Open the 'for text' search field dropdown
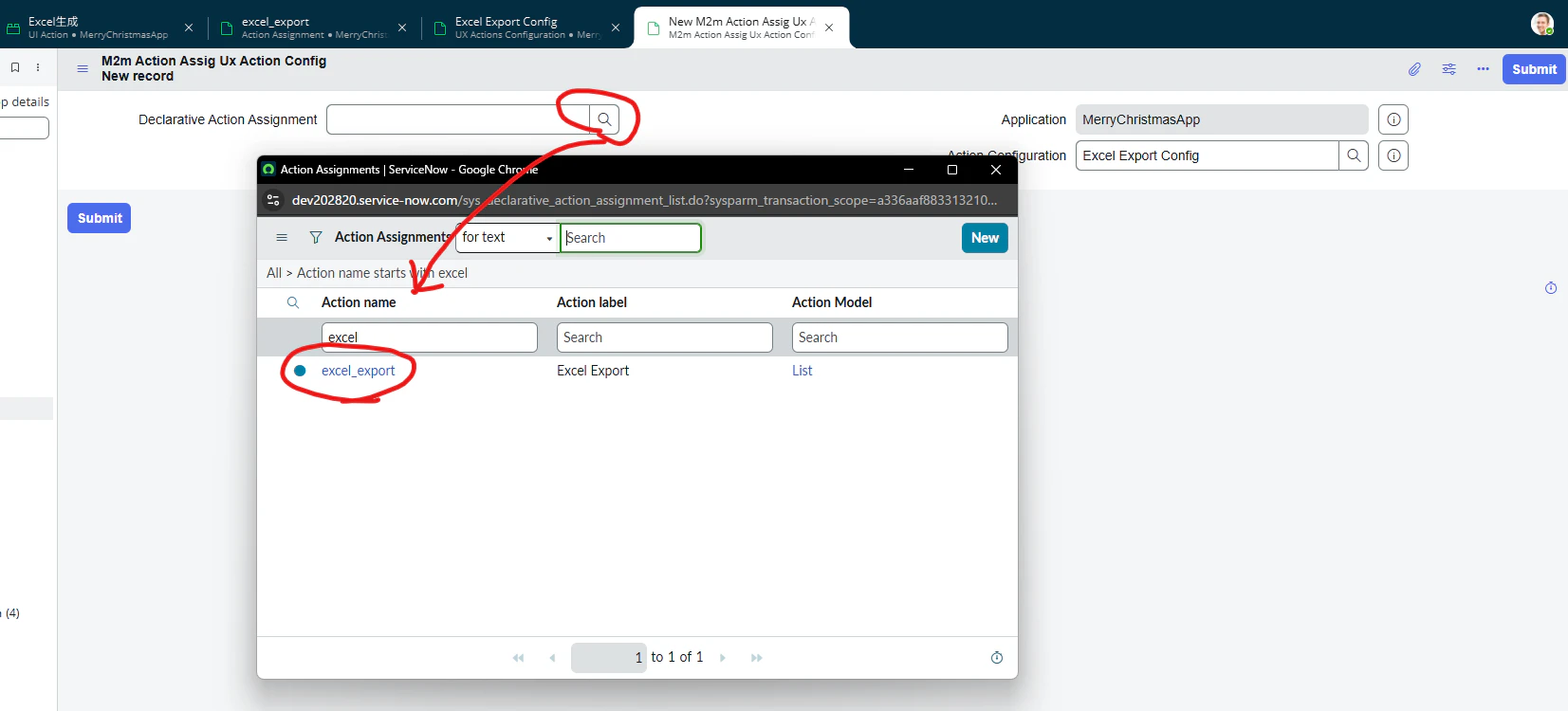The width and height of the screenshot is (1568, 711). point(507,238)
